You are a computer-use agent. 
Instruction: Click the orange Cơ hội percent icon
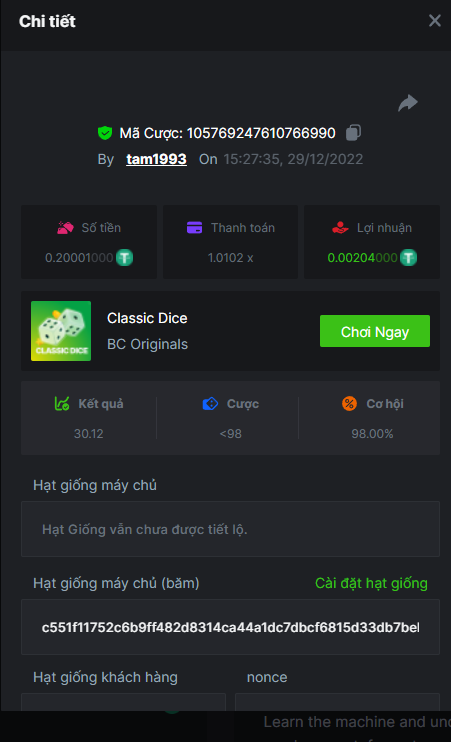tap(349, 404)
